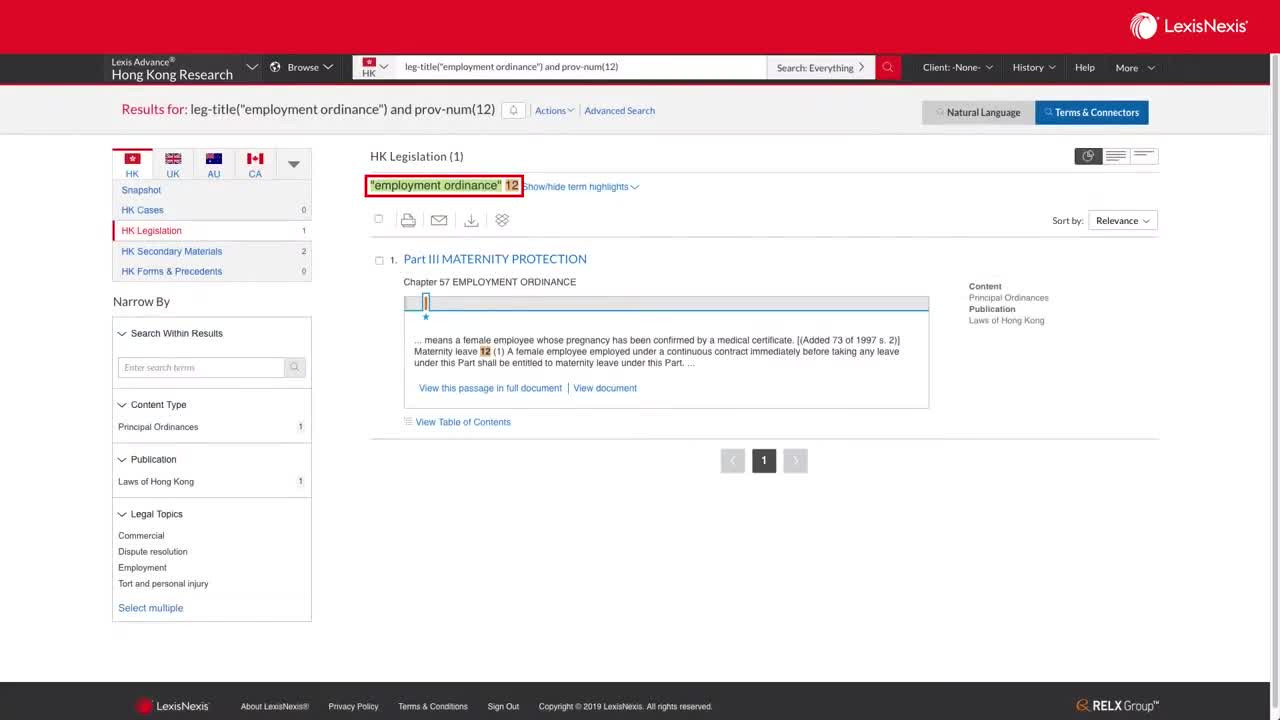Email results with envelope icon

439,220
